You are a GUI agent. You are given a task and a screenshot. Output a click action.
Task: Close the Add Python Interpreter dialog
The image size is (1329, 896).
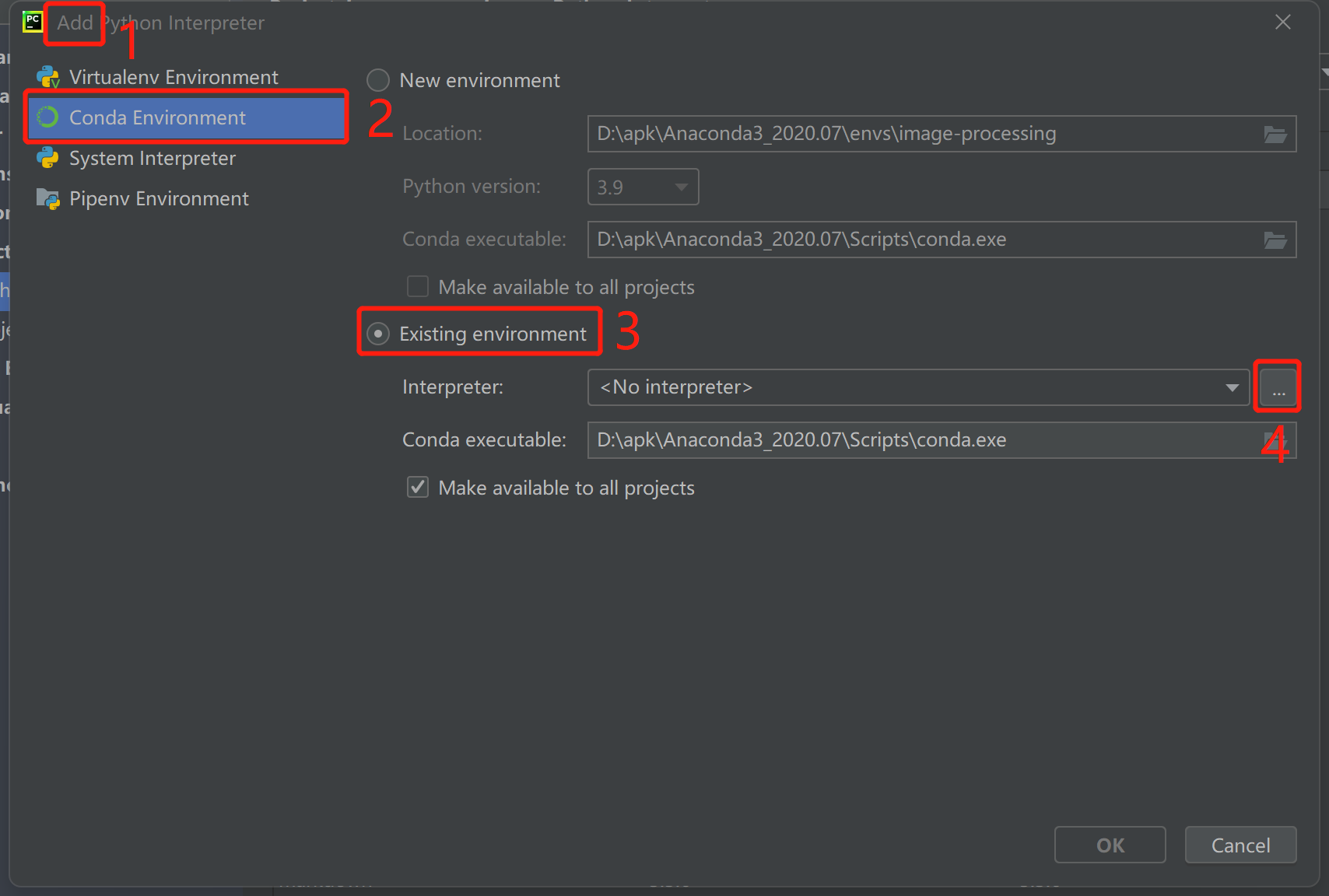point(1283,22)
